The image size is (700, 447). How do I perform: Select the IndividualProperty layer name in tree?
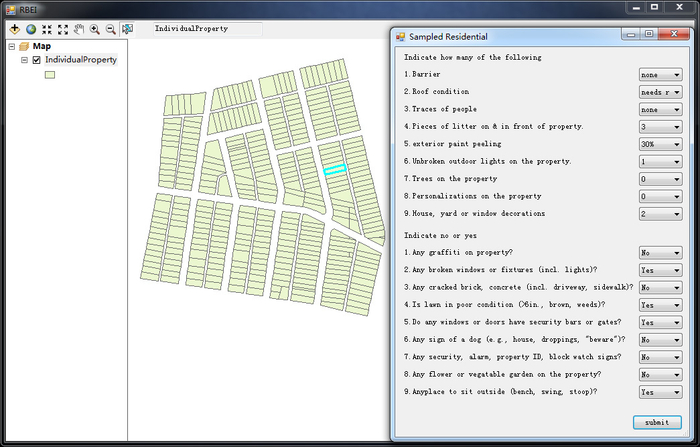(x=80, y=60)
